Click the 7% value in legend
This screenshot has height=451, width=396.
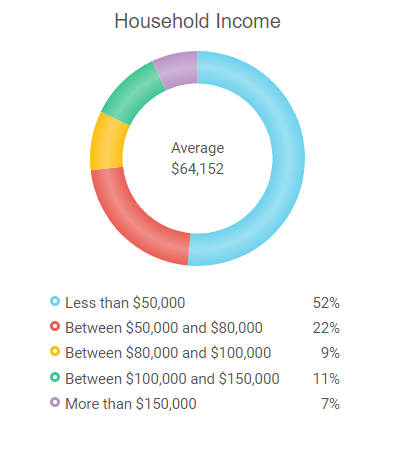point(330,404)
